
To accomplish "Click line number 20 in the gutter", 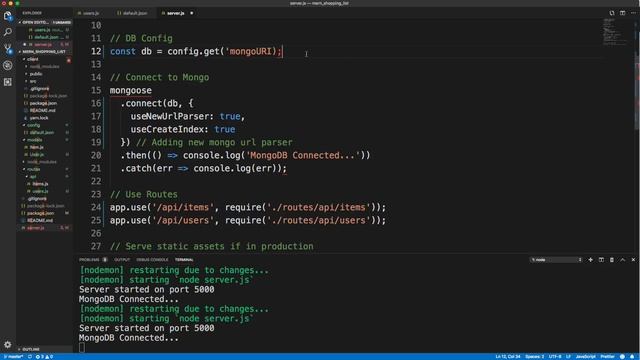I will (x=96, y=156).
